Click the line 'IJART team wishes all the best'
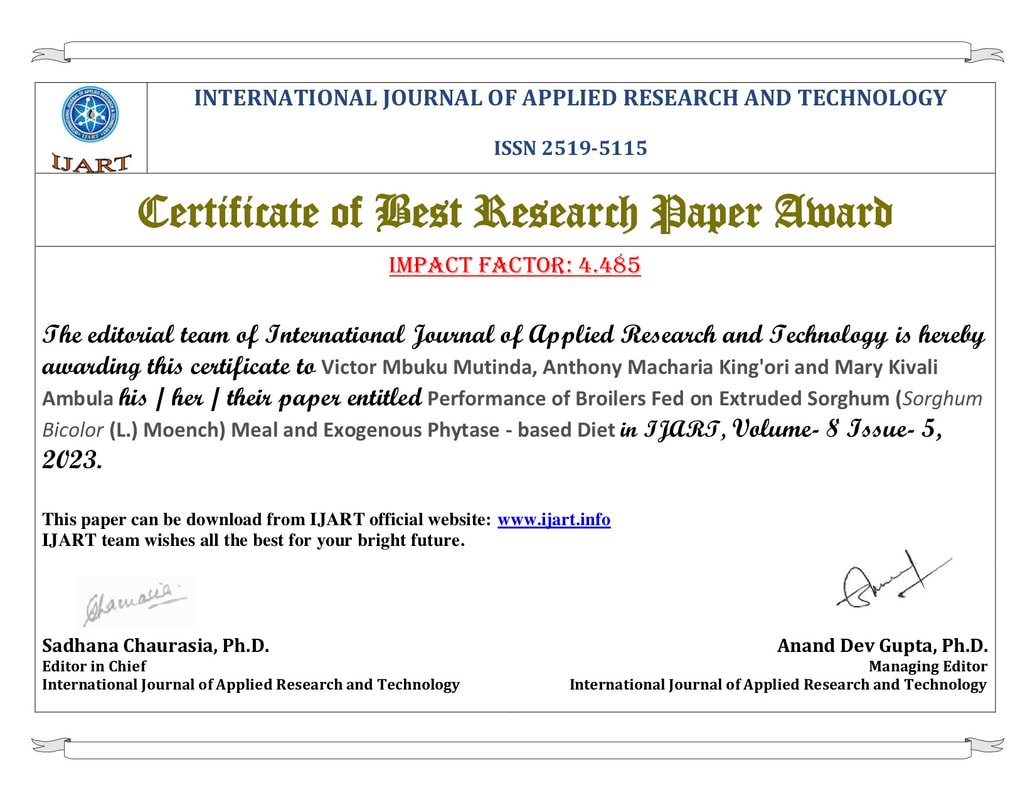The width and height of the screenshot is (1035, 800). [x=253, y=541]
